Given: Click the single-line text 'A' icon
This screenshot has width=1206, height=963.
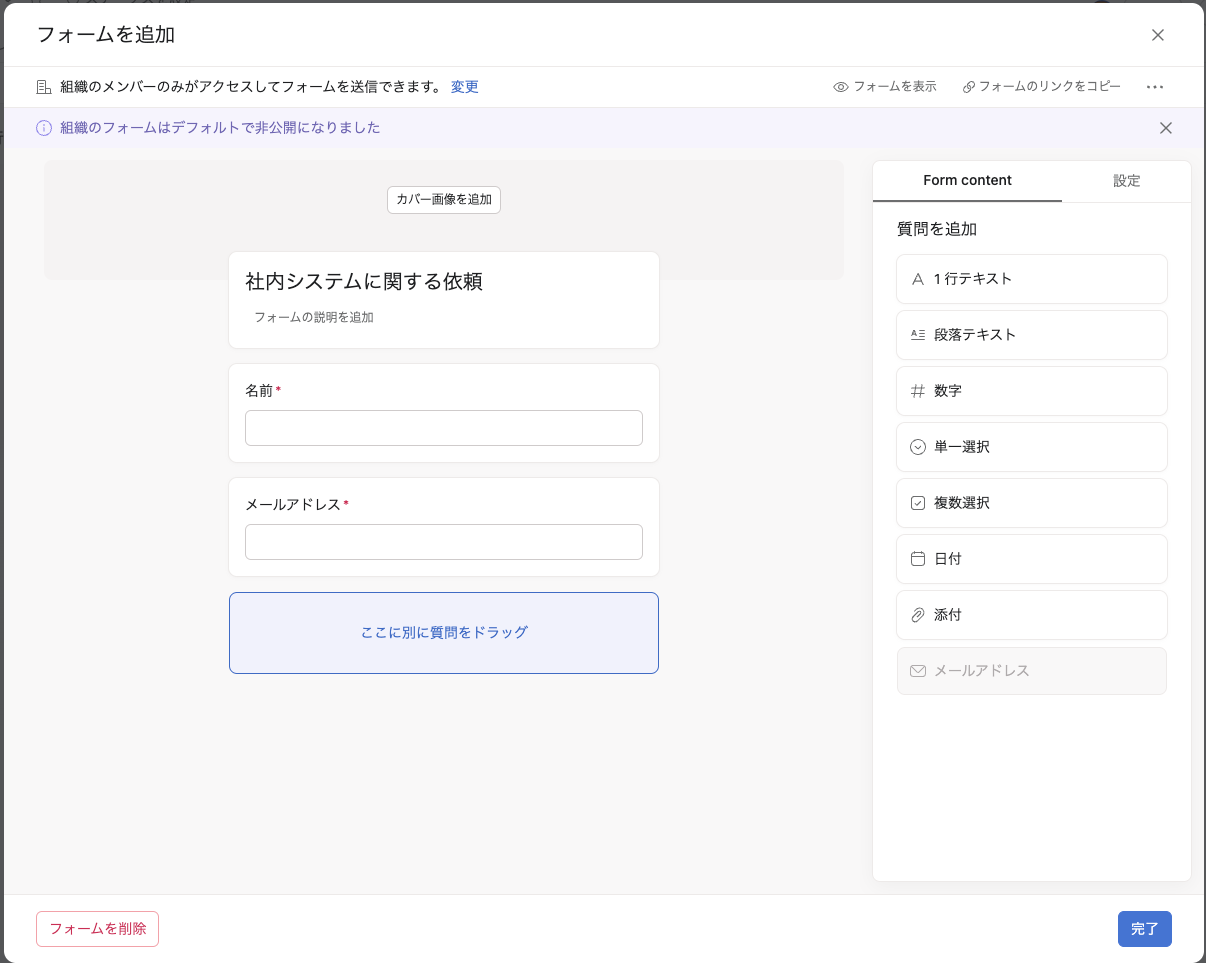Looking at the screenshot, I should tap(918, 279).
